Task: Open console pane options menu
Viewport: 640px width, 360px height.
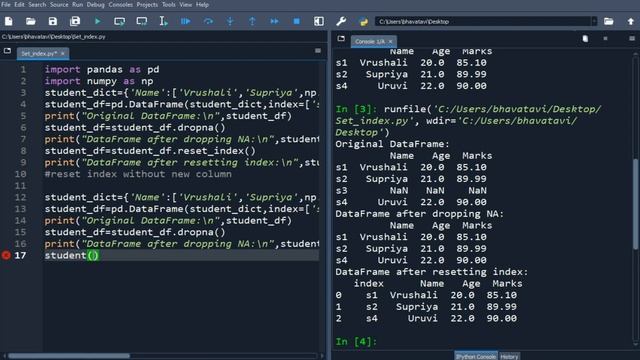Action: (x=631, y=38)
